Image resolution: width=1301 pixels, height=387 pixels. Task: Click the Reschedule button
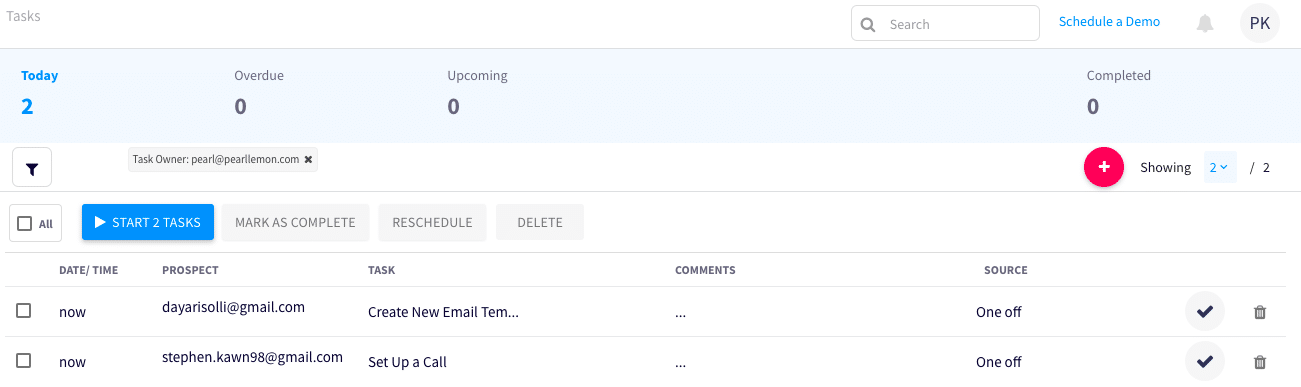pyautogui.click(x=432, y=222)
